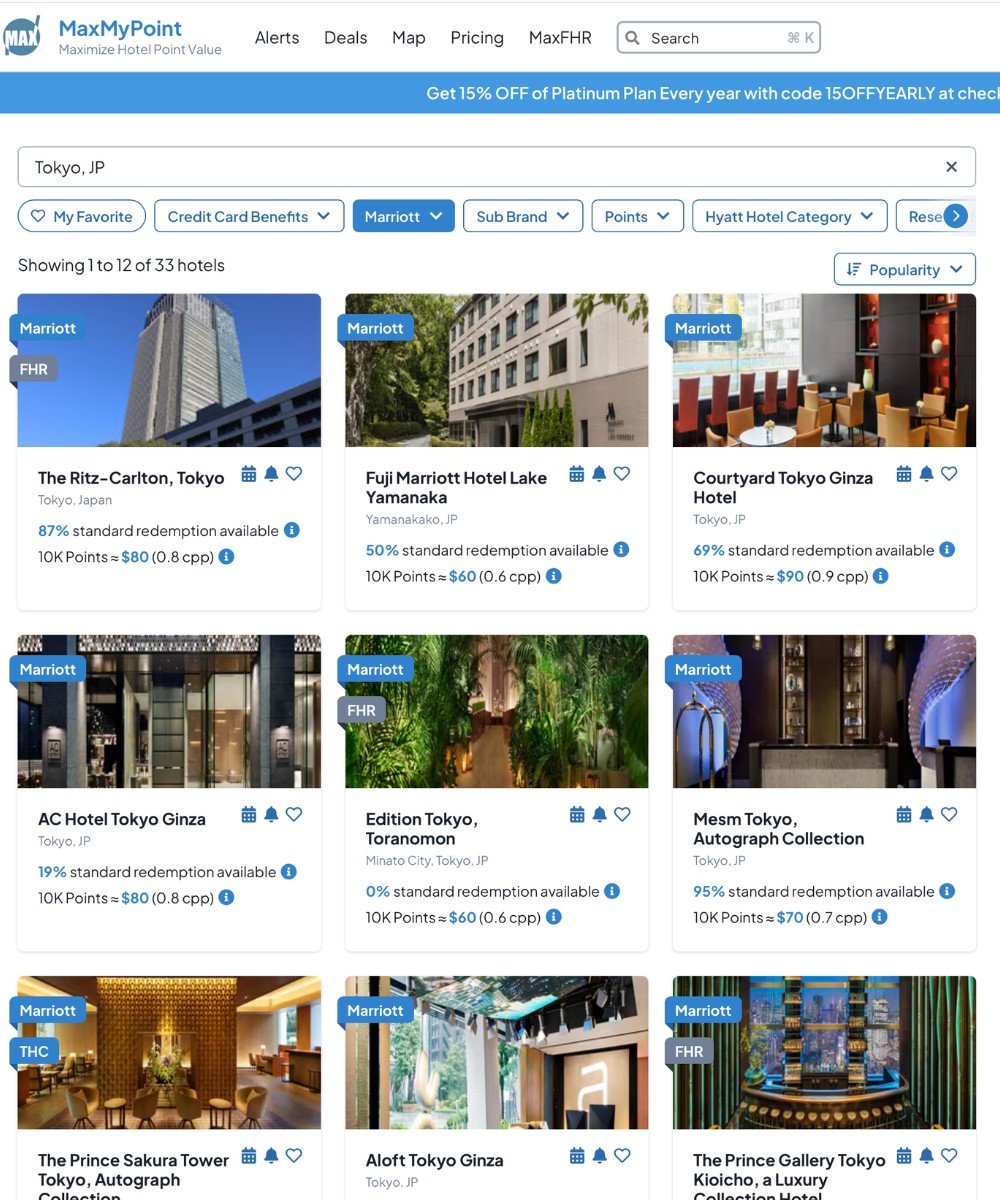Favorite The Prince Gallery Tokyo Kioicho with heart

pyautogui.click(x=949, y=1156)
